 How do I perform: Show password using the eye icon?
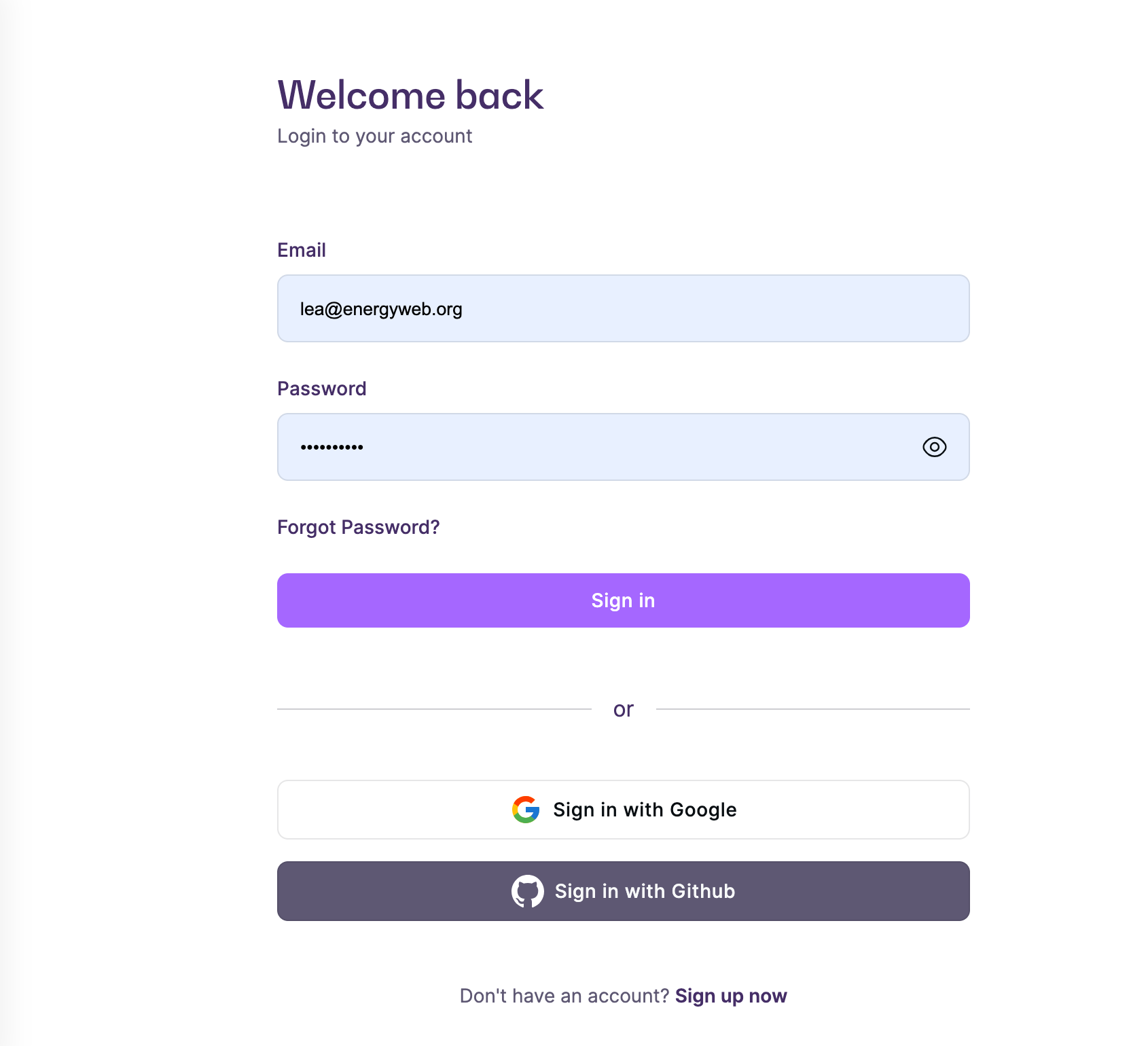[x=934, y=447]
